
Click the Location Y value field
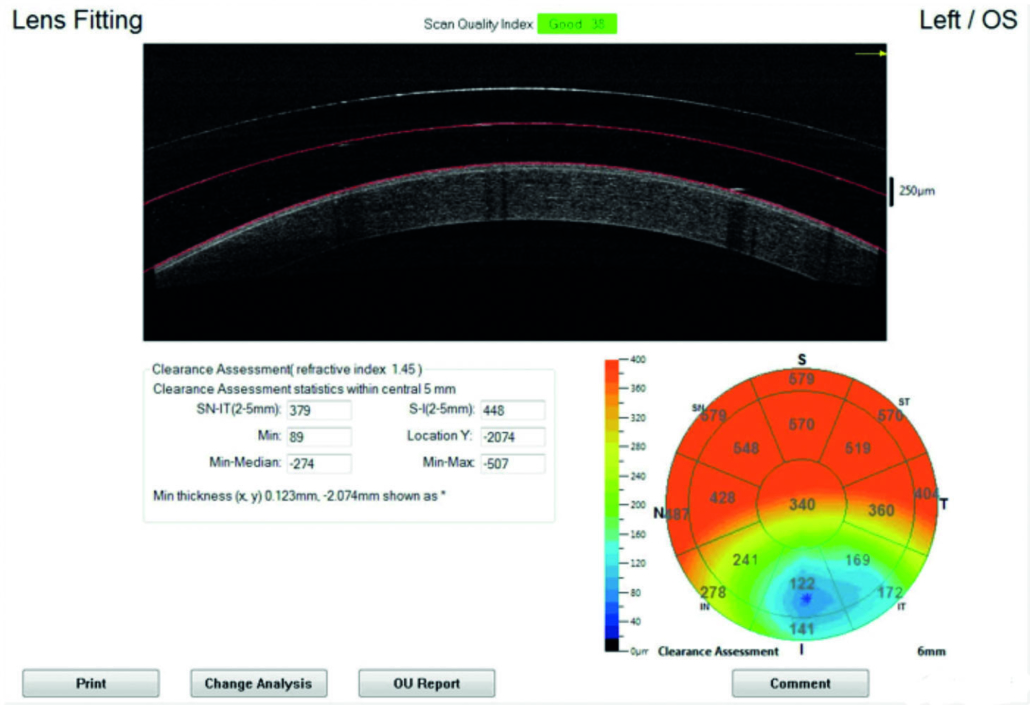[x=512, y=437]
